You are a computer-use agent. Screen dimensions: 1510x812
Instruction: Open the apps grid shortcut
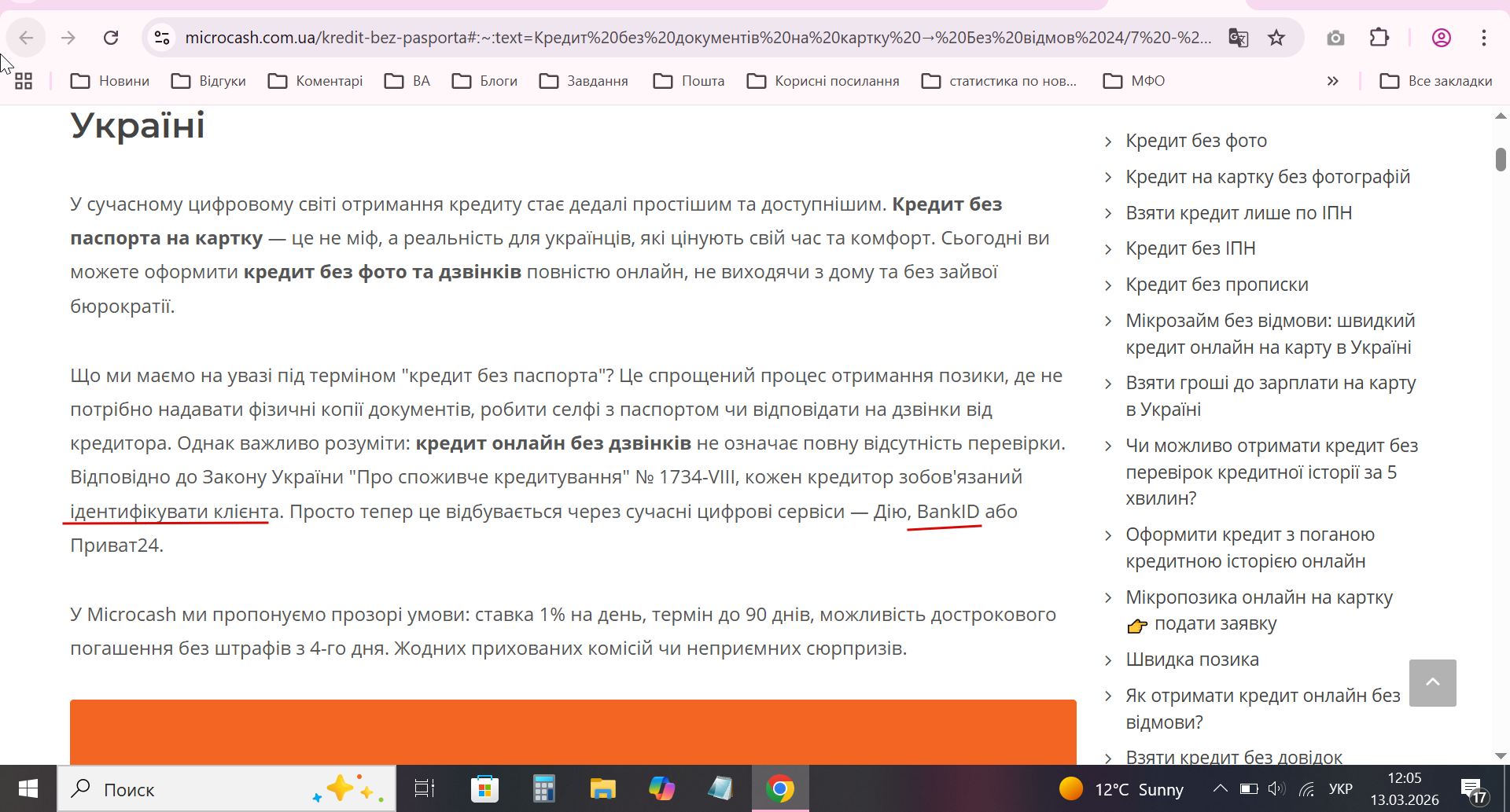24,81
